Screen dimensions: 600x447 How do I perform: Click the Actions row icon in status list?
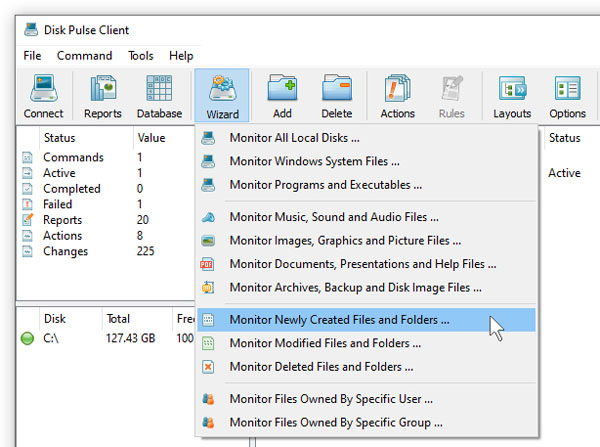click(x=27, y=236)
